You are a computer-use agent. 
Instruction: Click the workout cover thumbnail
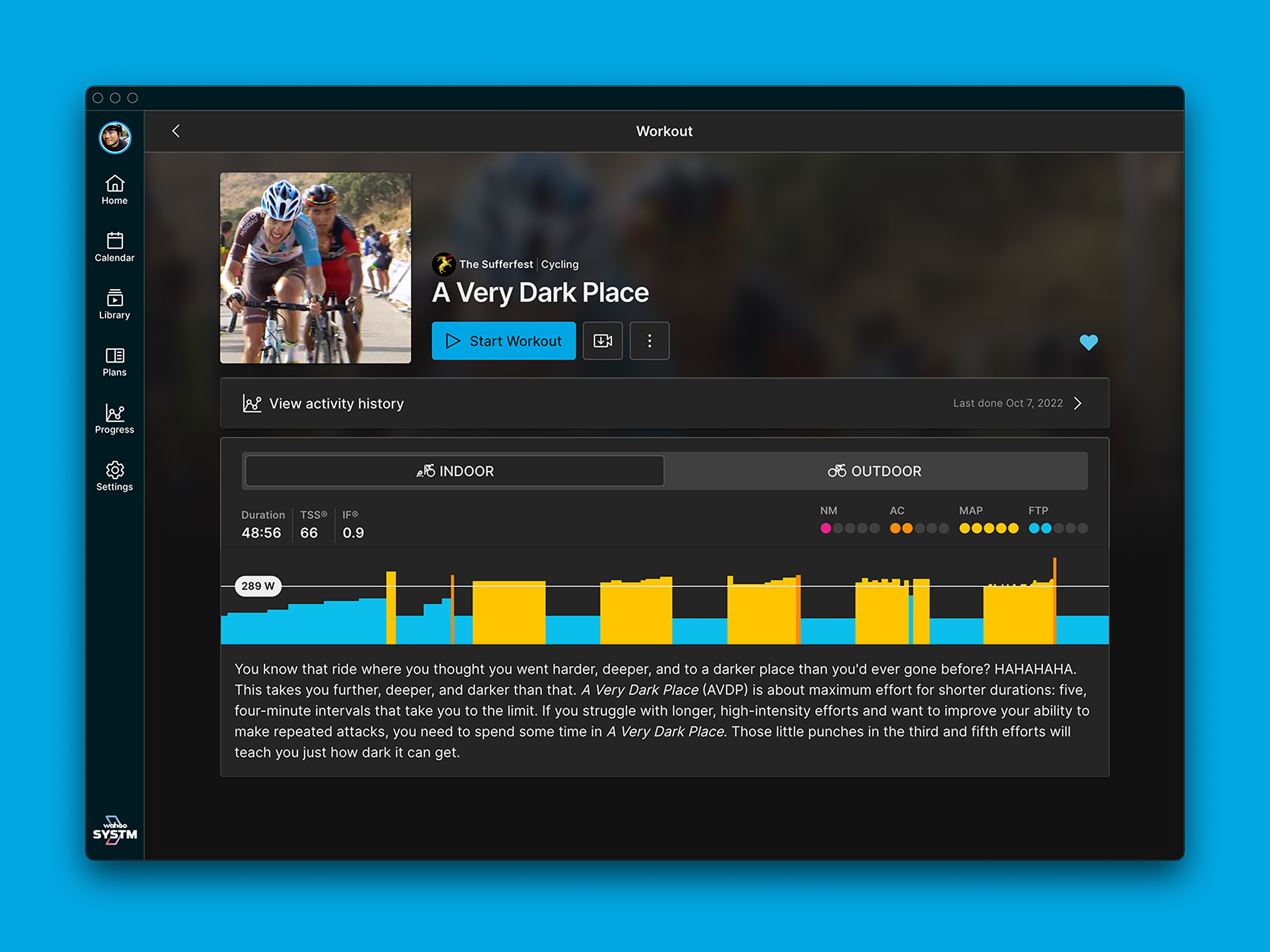click(x=316, y=268)
